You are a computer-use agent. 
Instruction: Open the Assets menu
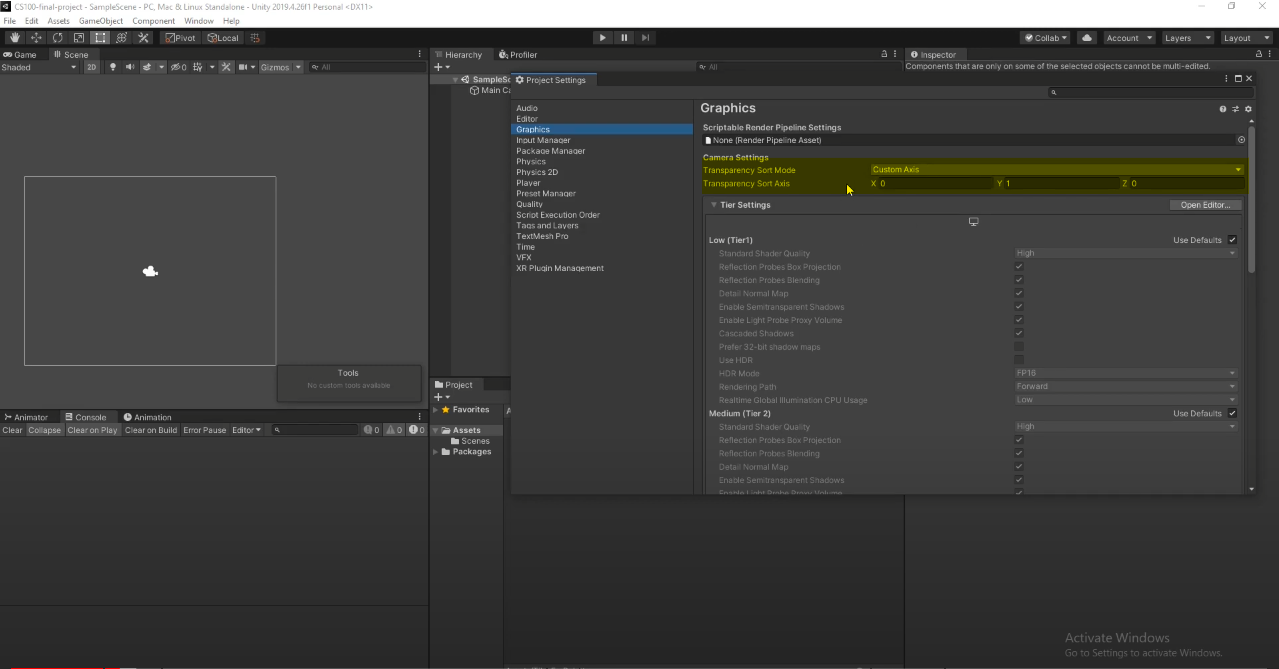58,21
